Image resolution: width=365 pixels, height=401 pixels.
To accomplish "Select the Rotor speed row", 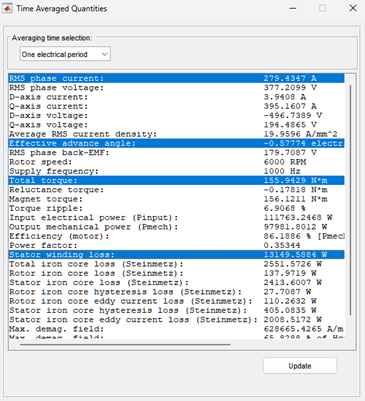I will tap(176, 162).
